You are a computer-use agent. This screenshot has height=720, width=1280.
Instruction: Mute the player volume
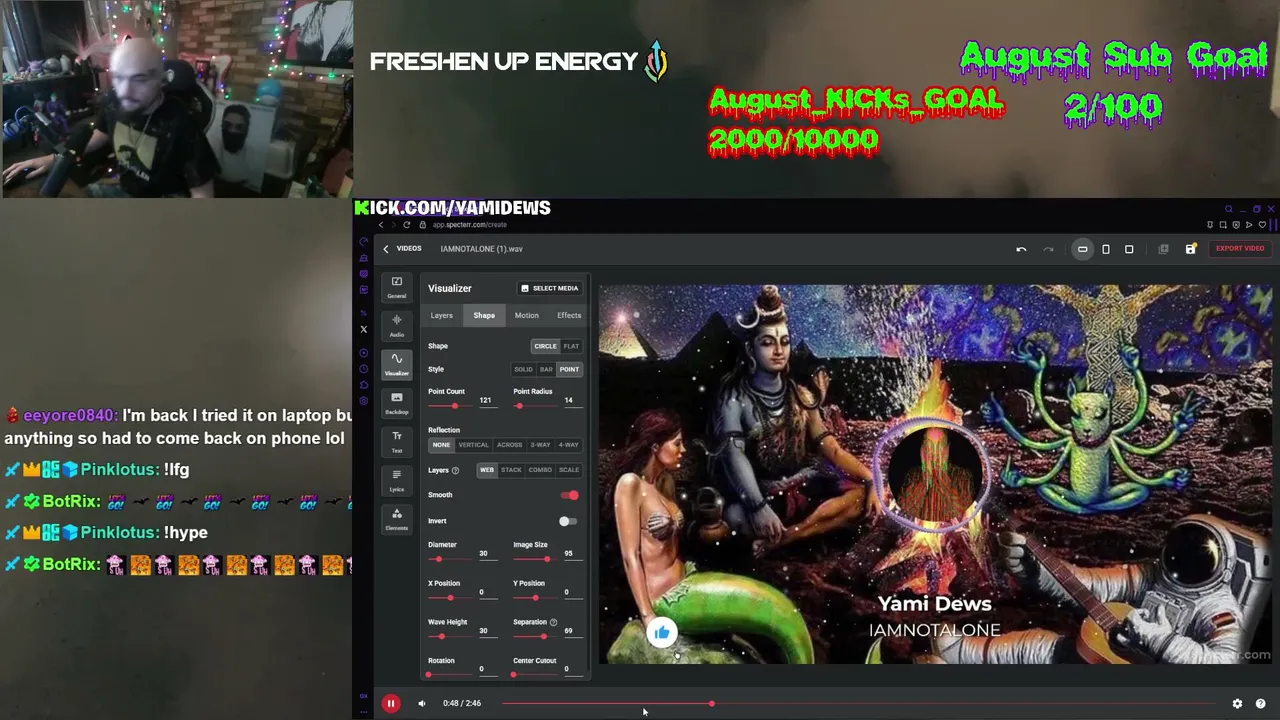pos(422,704)
